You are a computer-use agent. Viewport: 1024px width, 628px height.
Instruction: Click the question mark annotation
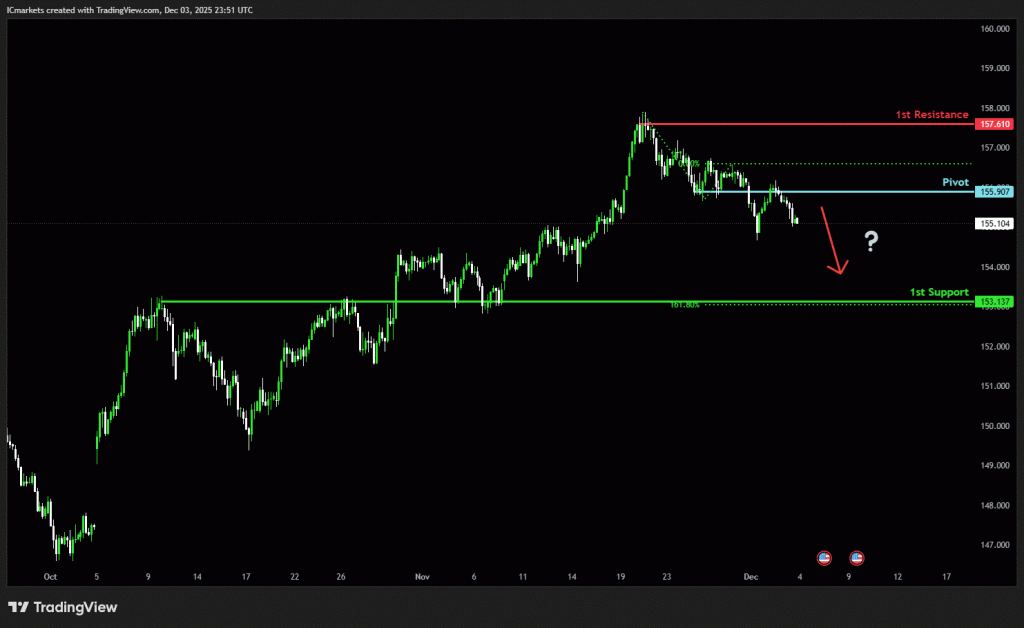[872, 241]
